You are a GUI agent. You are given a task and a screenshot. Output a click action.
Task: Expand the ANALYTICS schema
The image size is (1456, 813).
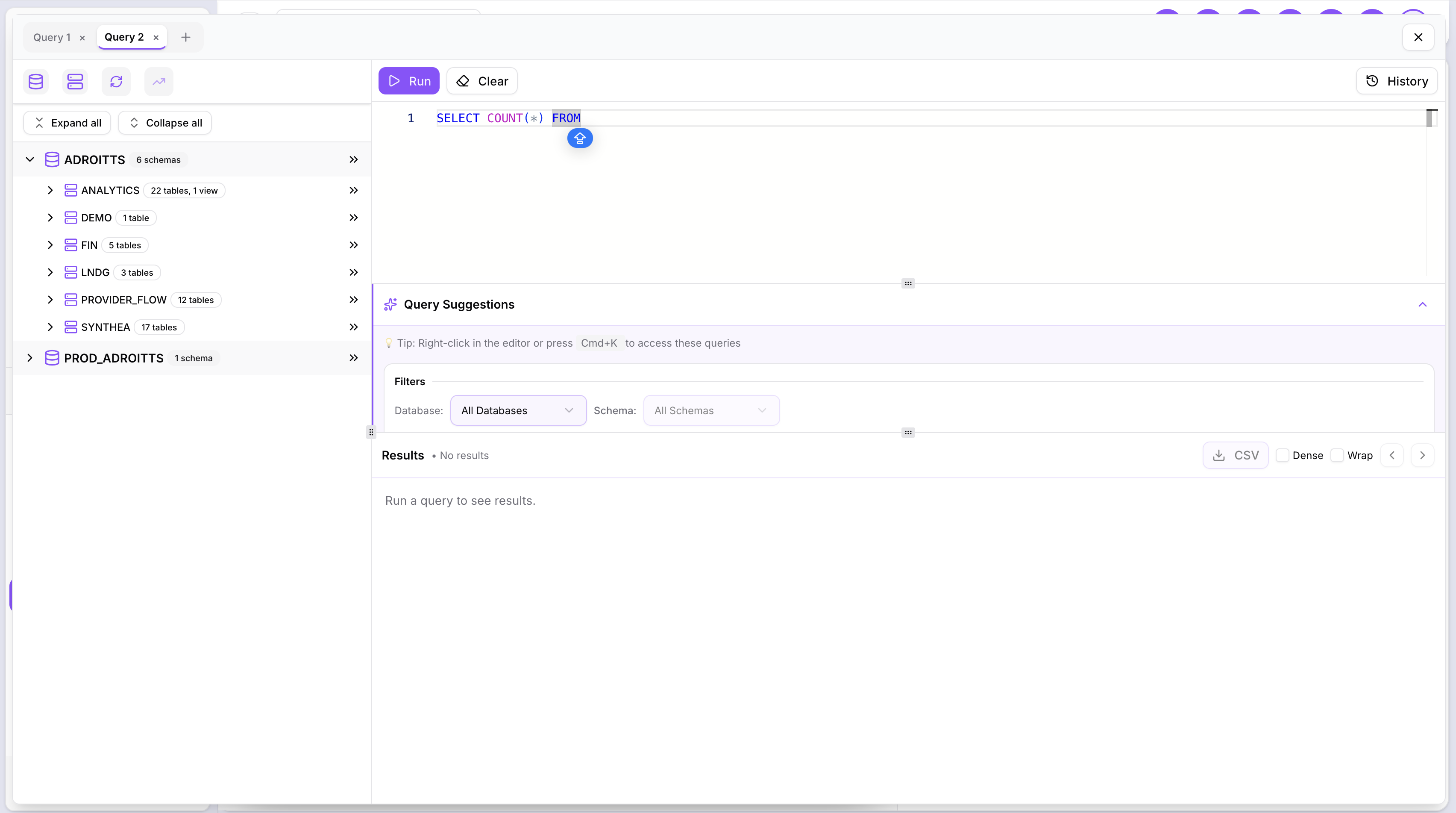[x=50, y=191]
